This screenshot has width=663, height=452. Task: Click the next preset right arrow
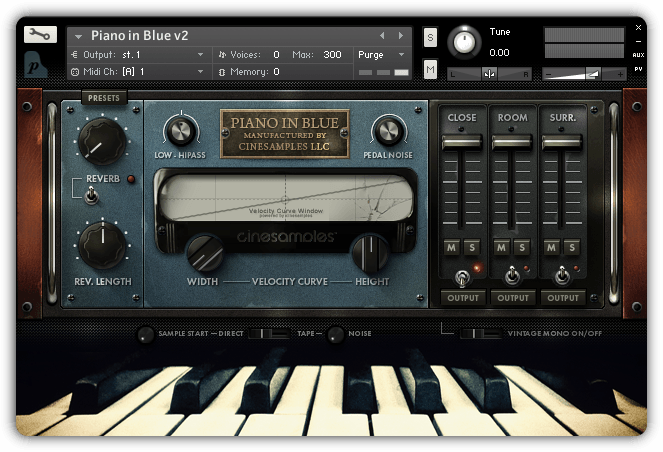(x=400, y=36)
